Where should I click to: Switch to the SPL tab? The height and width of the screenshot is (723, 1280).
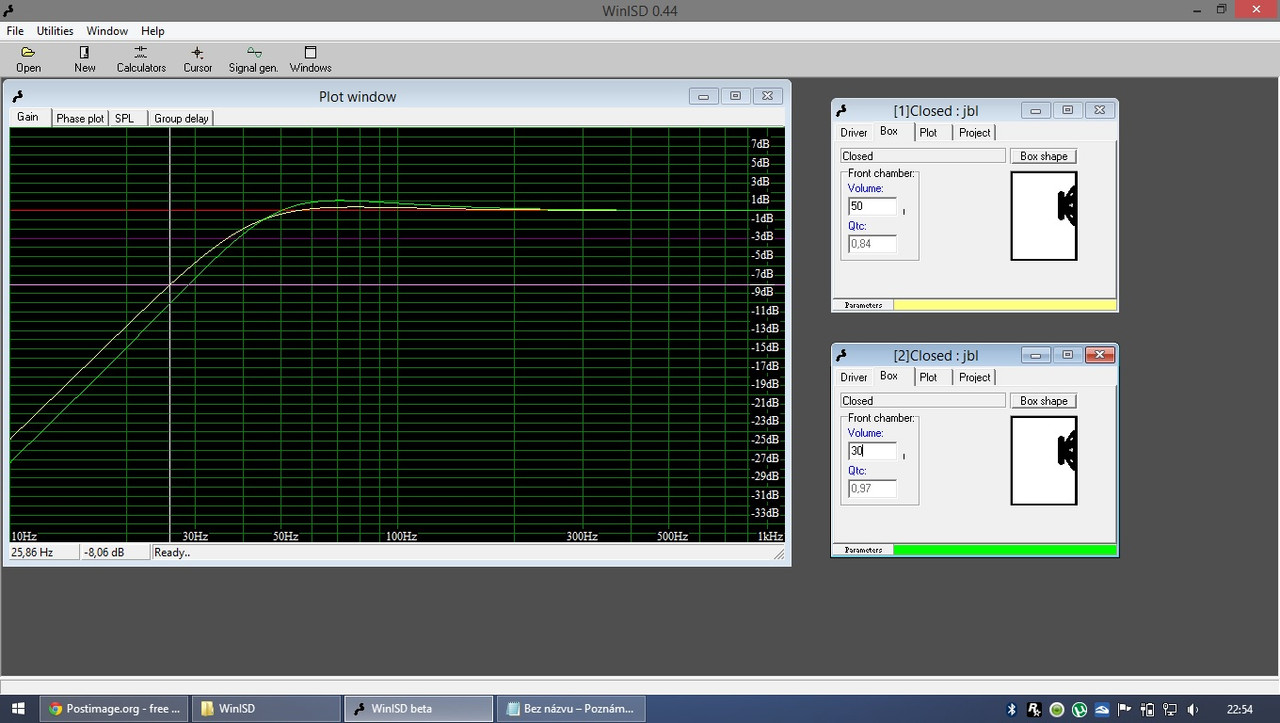tap(124, 118)
